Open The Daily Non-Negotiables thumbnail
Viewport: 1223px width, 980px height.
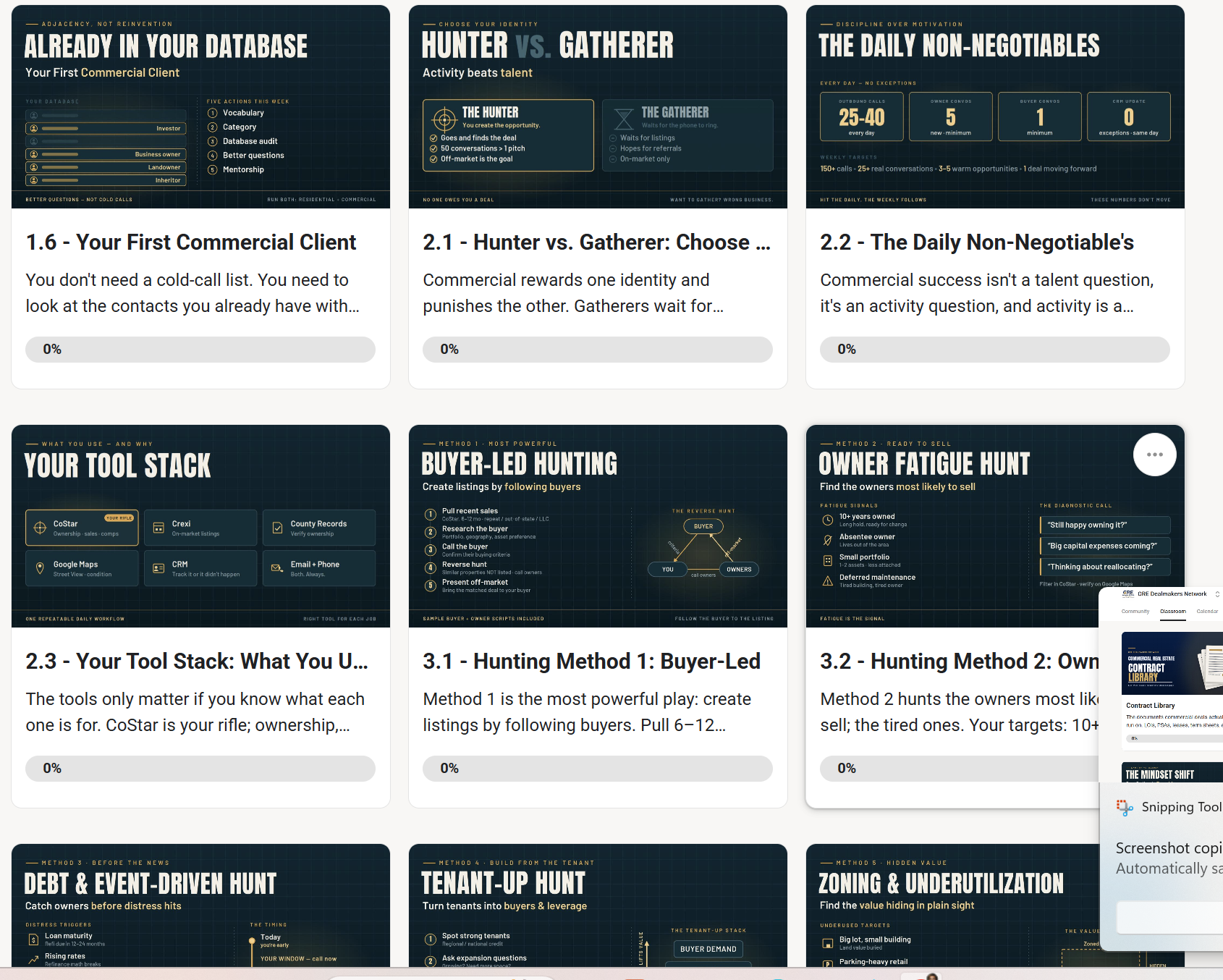pyautogui.click(x=995, y=106)
